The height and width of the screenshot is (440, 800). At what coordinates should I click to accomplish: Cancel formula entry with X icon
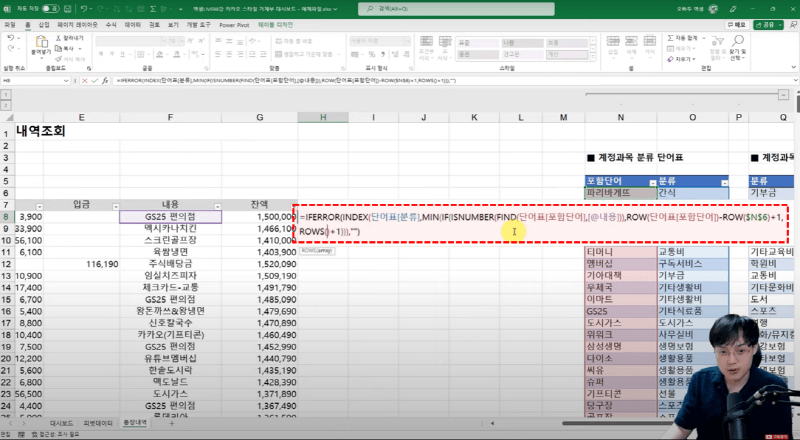tap(85, 78)
